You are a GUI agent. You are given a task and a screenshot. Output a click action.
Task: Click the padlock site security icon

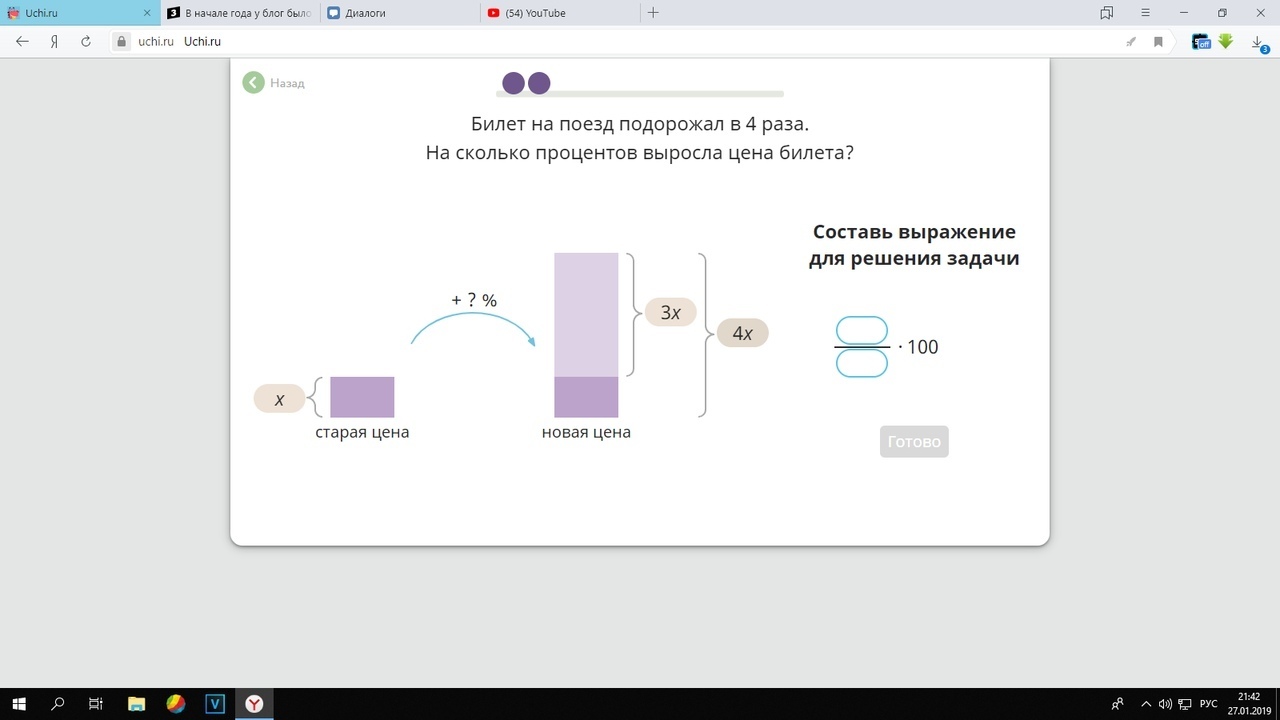click(x=121, y=42)
